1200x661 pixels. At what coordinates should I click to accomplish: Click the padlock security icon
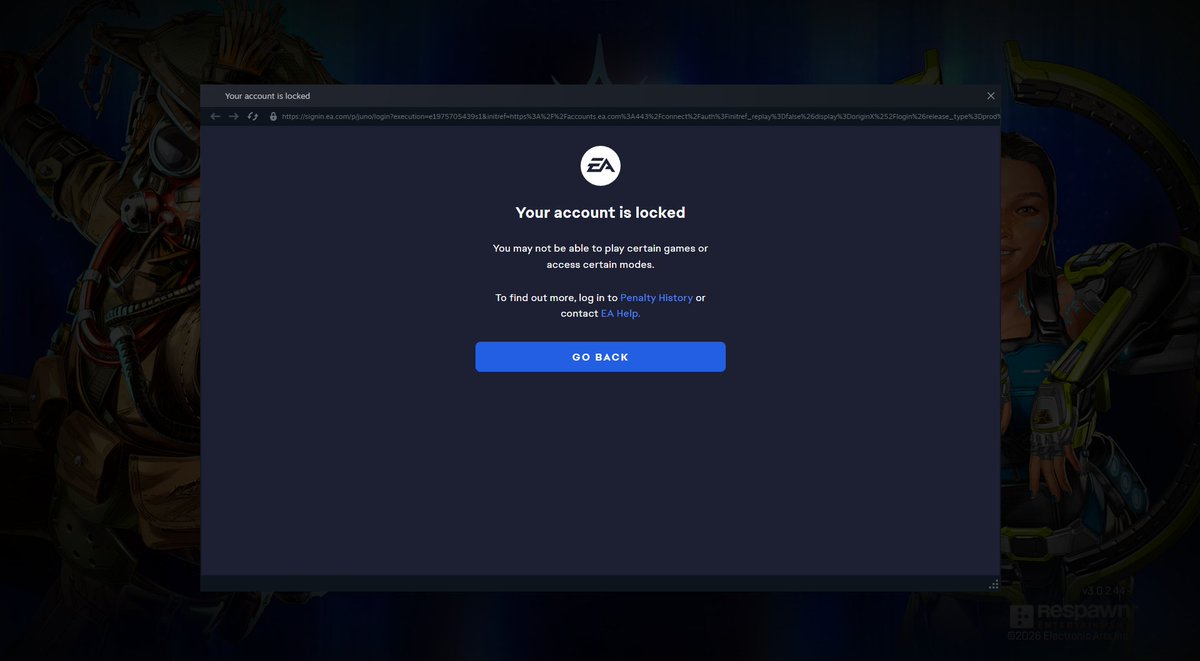pos(273,116)
